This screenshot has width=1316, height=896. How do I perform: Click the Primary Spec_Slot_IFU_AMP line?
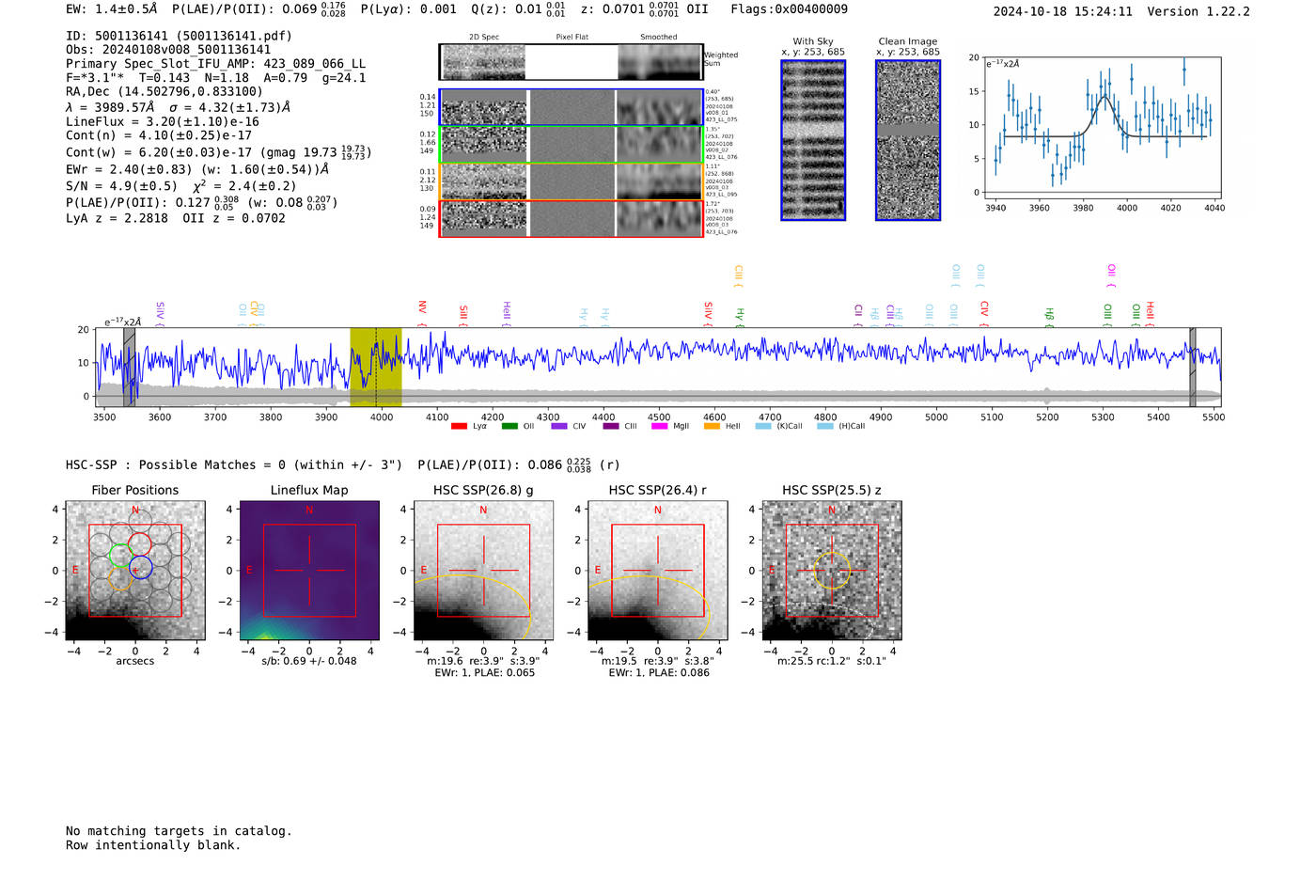tap(216, 64)
